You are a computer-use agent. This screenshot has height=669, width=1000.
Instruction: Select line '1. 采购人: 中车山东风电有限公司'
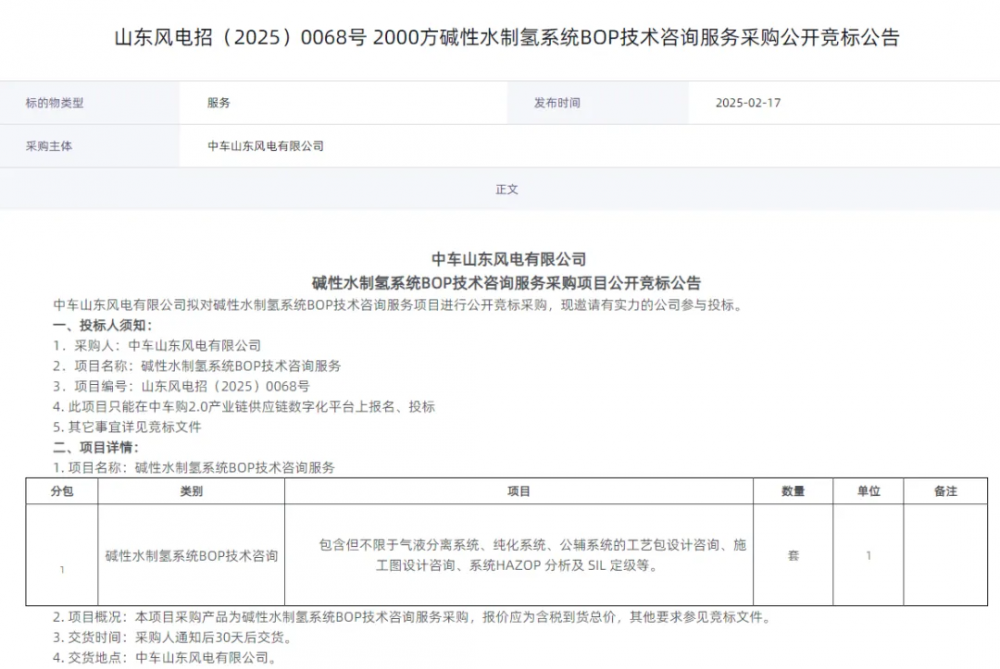point(157,346)
